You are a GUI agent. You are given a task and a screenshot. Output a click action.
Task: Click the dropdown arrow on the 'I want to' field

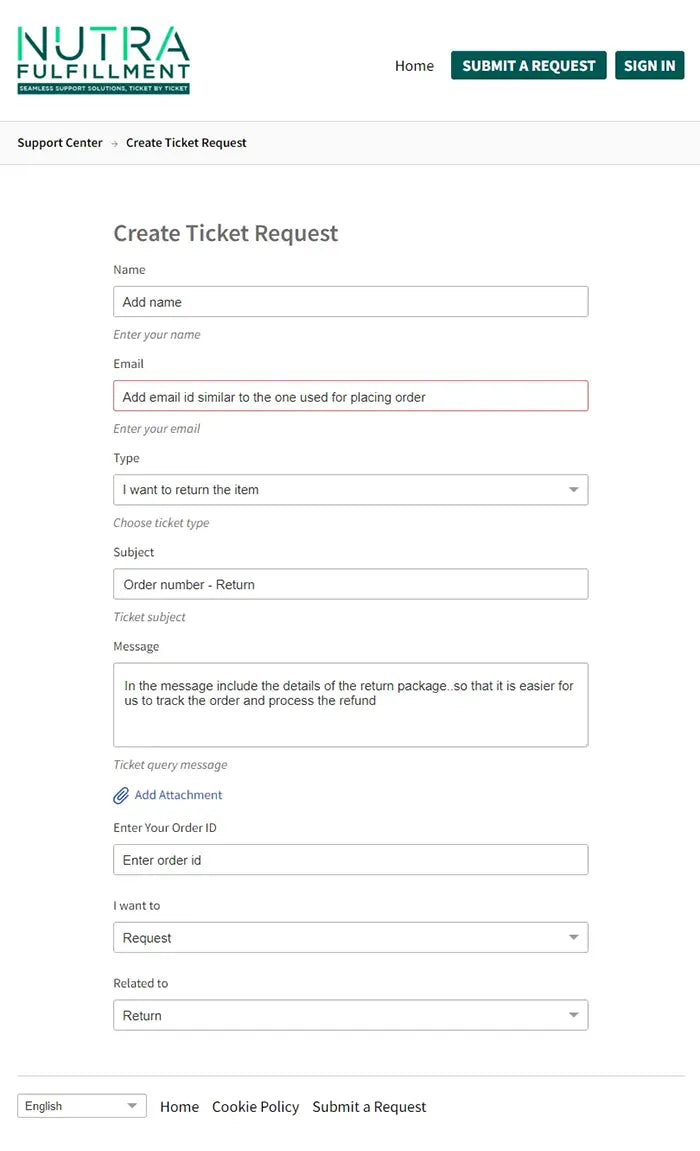[x=573, y=937]
